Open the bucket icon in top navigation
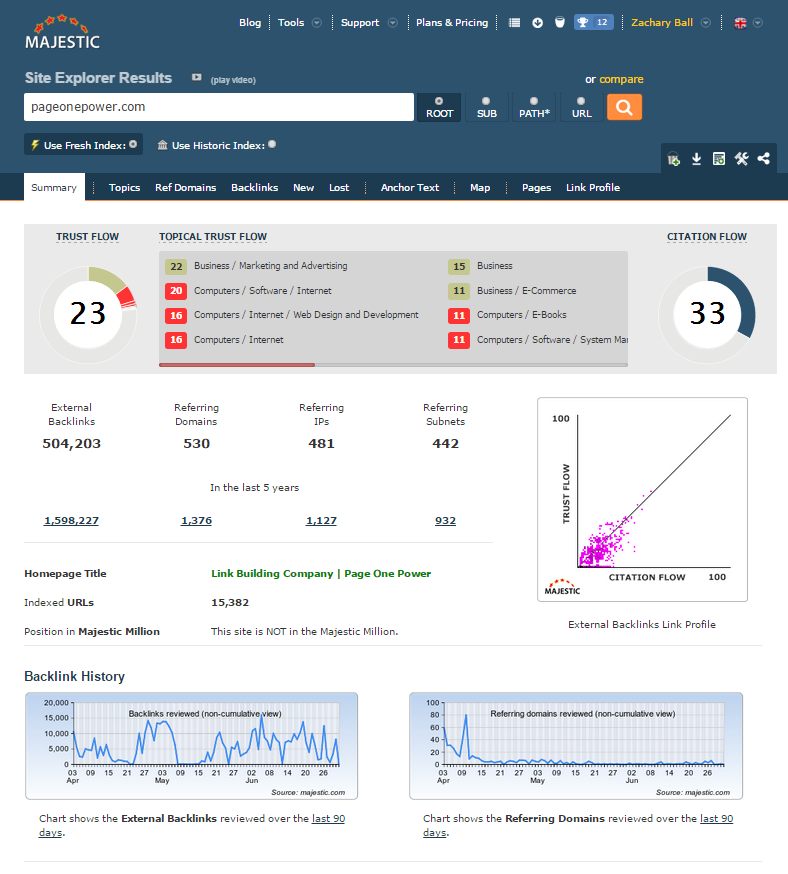Image resolution: width=788 pixels, height=874 pixels. point(560,22)
